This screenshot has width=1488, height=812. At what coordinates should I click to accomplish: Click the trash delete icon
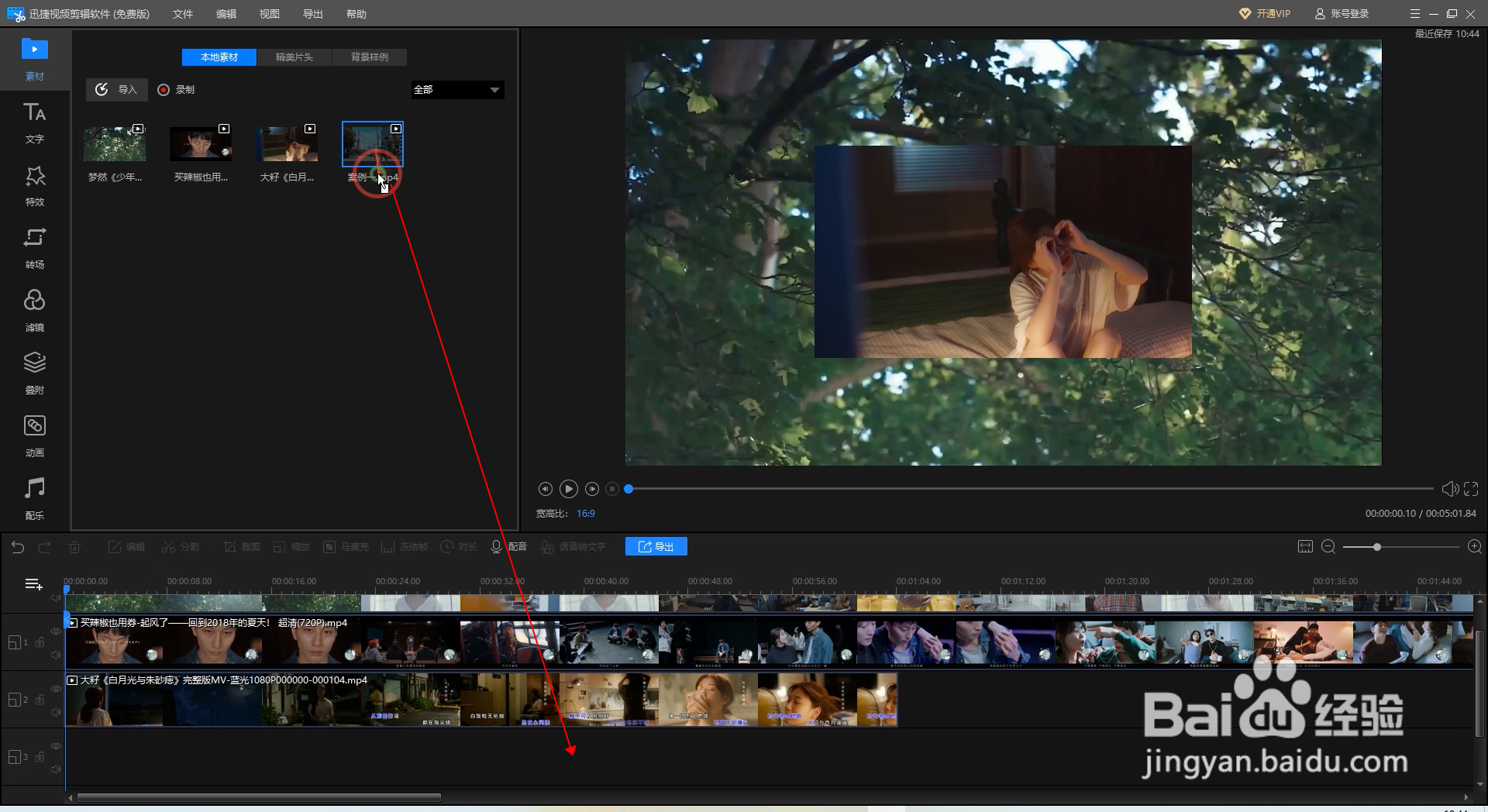[x=74, y=547]
